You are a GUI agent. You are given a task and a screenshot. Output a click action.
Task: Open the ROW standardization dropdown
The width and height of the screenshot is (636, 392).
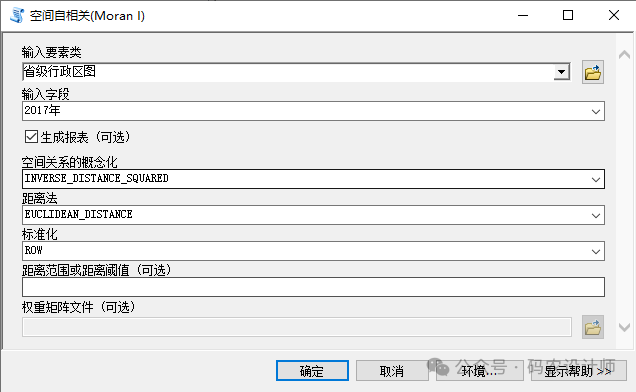click(595, 251)
